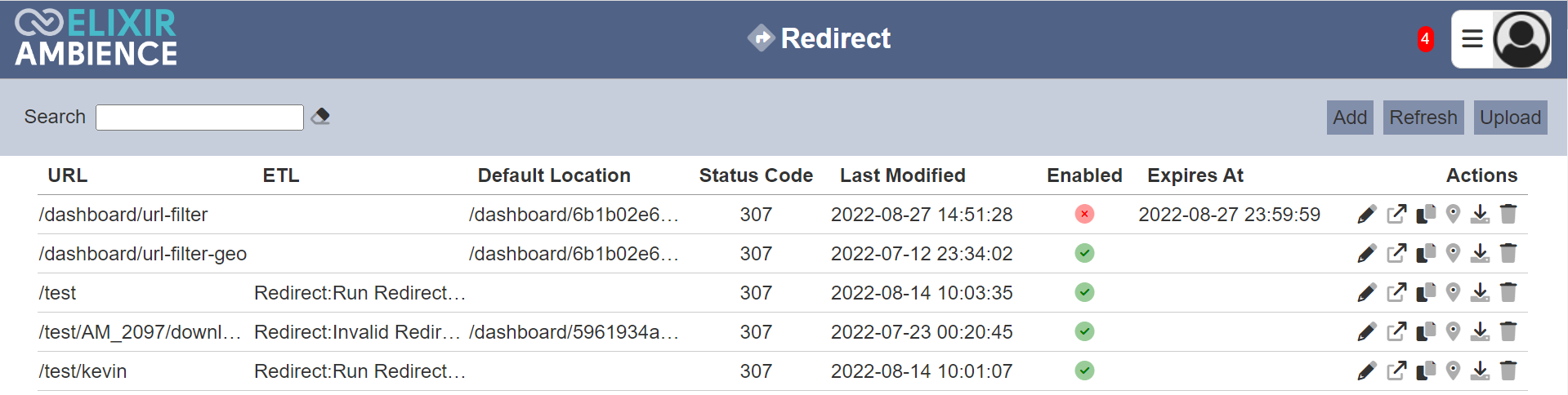
Task: Sort by the URL column header
Action: (67, 175)
